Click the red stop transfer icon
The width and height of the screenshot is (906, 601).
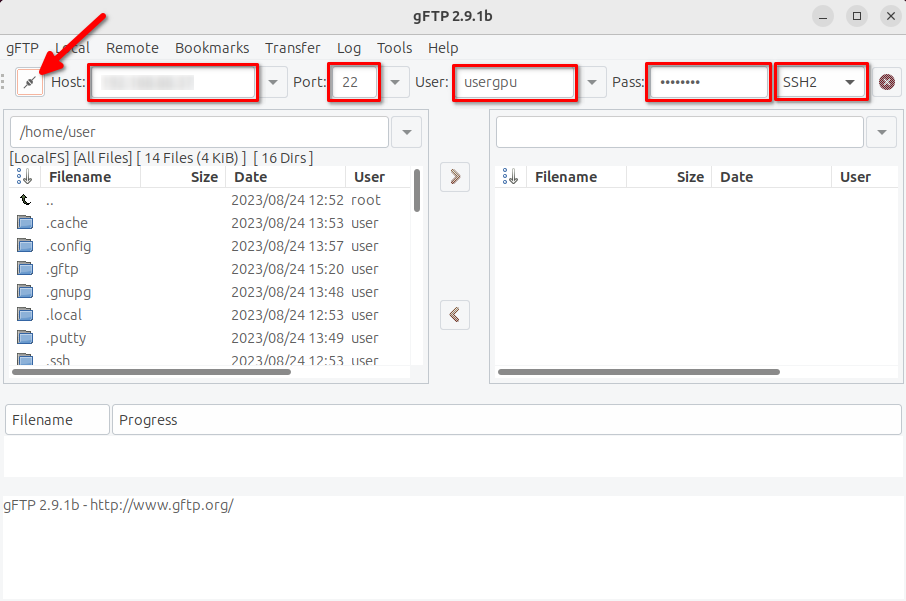point(886,82)
